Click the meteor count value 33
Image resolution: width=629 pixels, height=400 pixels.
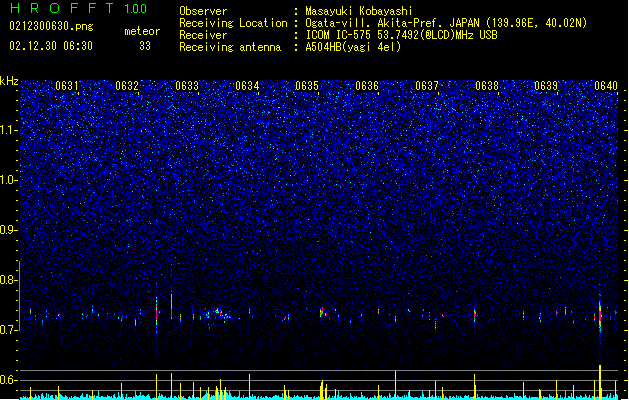pyautogui.click(x=145, y=46)
